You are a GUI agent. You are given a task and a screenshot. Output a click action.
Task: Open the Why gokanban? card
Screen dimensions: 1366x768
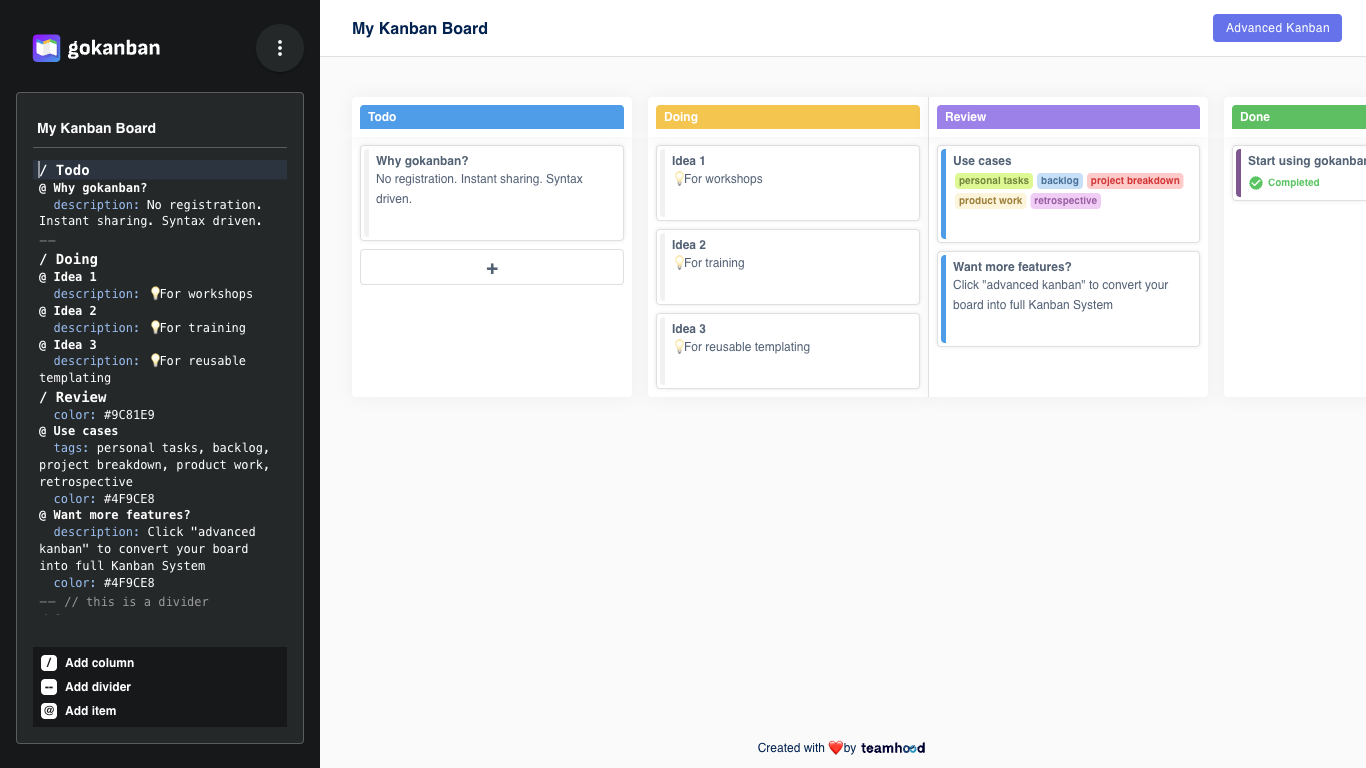(x=492, y=193)
